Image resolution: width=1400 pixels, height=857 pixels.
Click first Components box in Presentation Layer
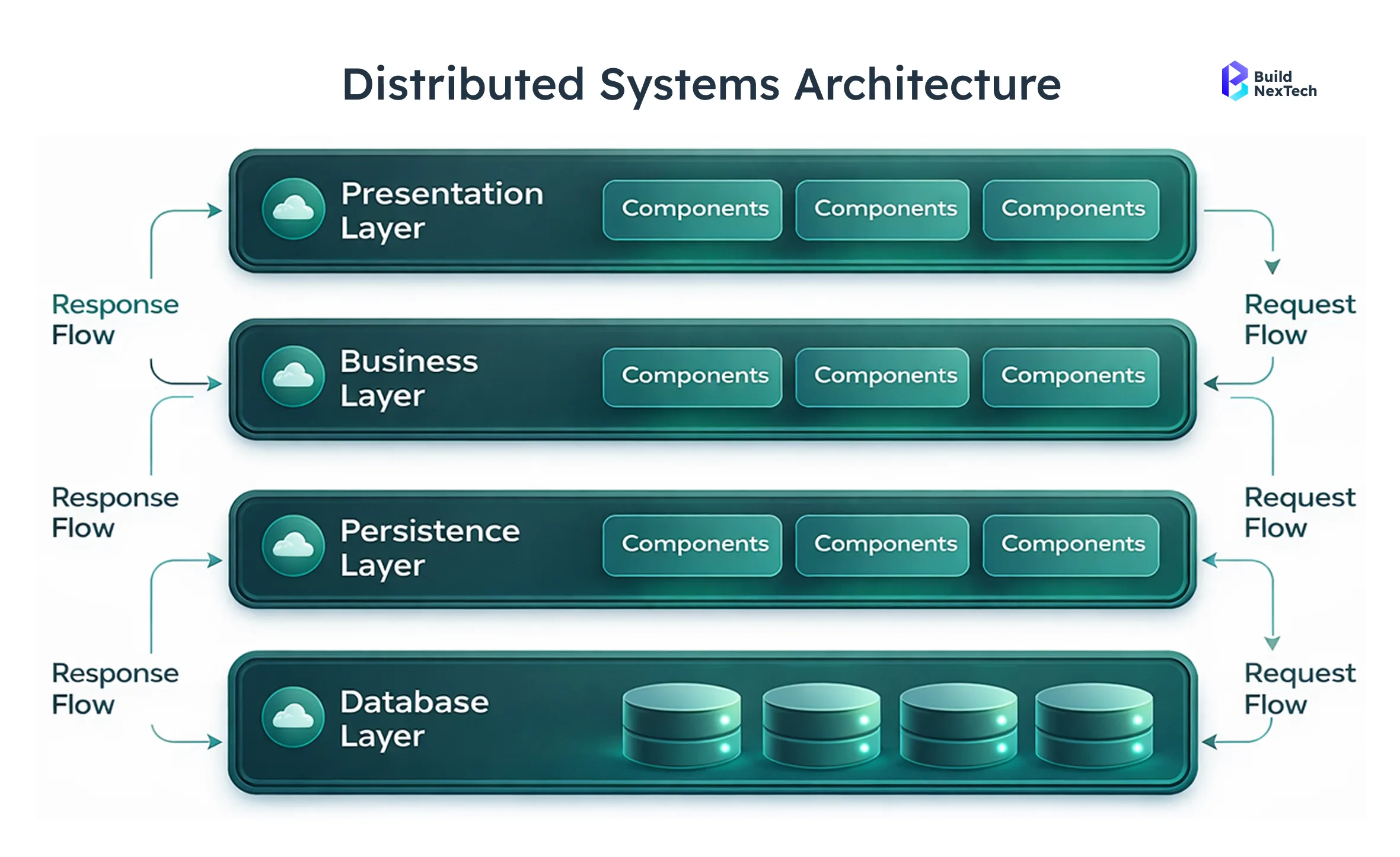coord(692,210)
